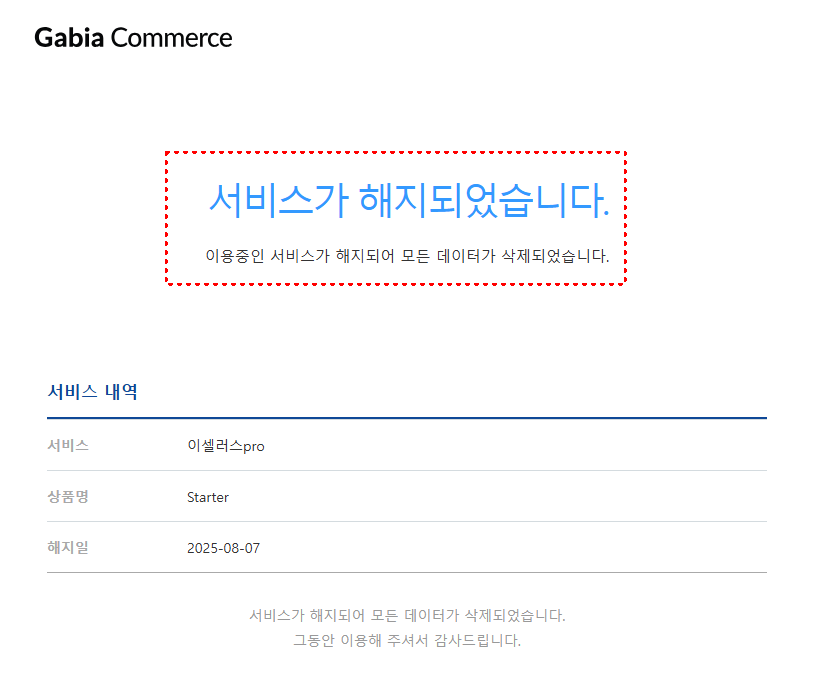Click the '해지일' row label

[x=68, y=548]
